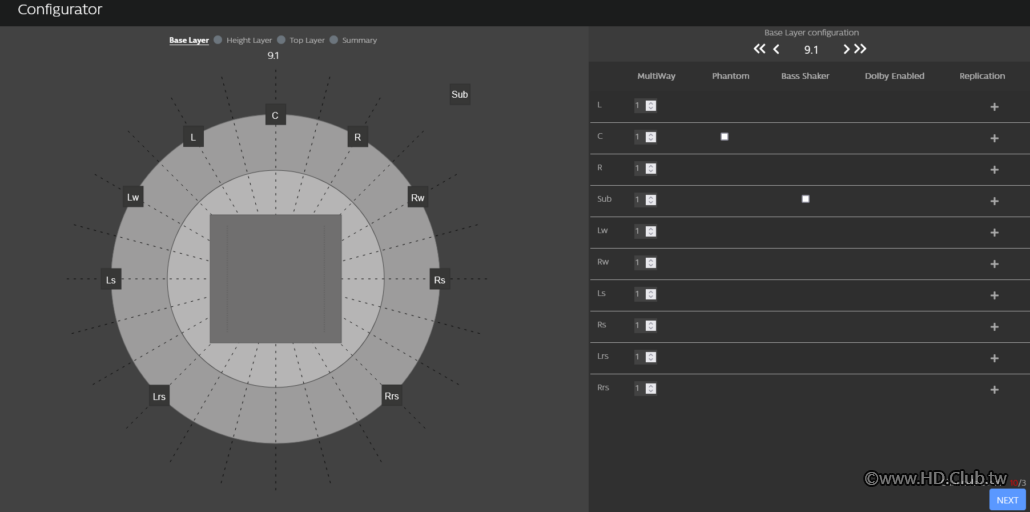This screenshot has width=1030, height=512.
Task: Adjust MultiWay stepper for Rs channel
Action: 650,325
